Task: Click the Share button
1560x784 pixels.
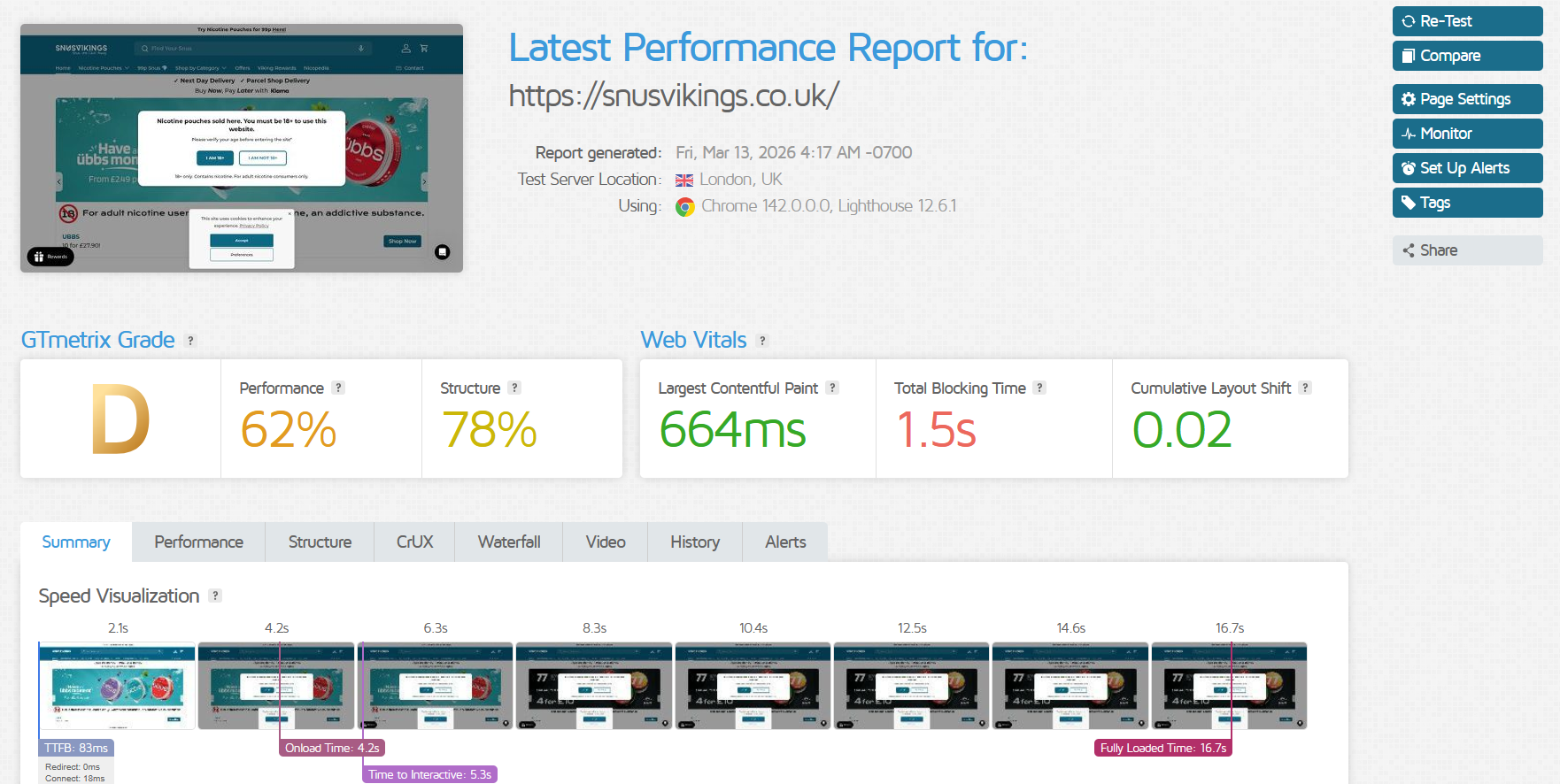Action: 1467,250
